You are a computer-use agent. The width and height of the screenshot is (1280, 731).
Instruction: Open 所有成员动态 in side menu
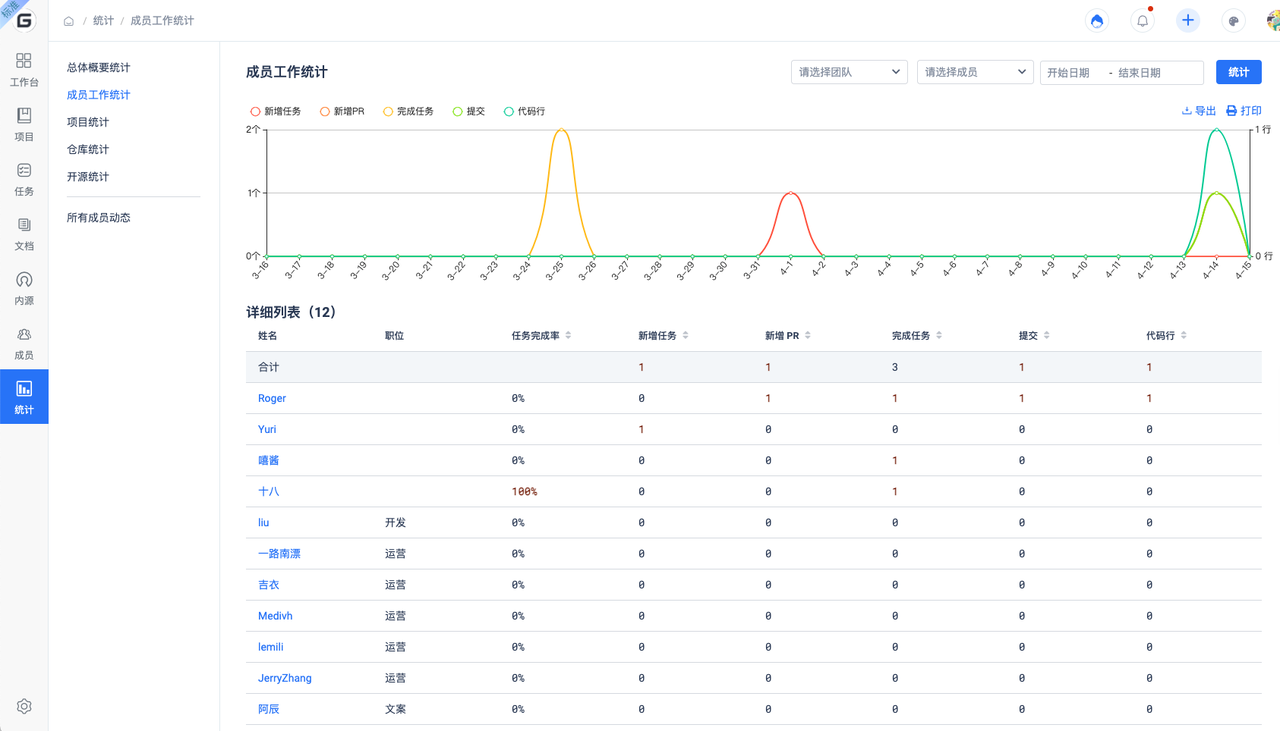pos(99,218)
